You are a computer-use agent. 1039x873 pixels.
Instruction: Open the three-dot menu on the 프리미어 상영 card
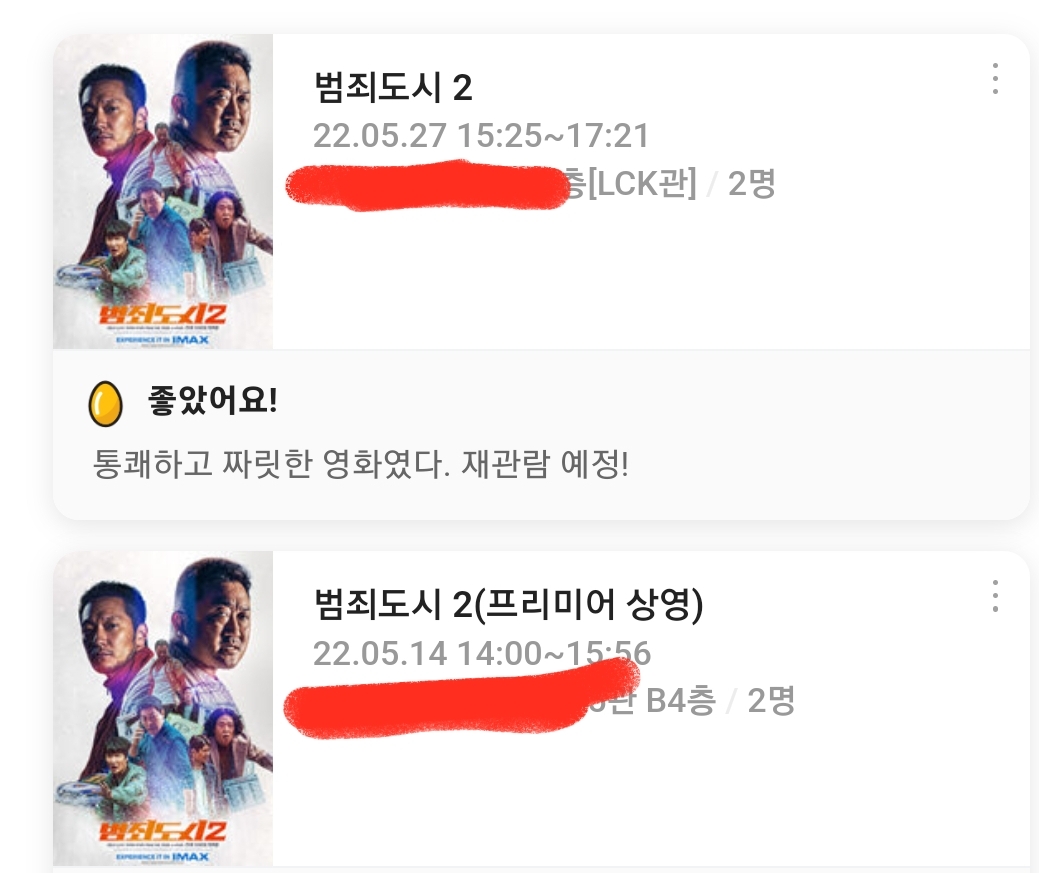(x=994, y=596)
